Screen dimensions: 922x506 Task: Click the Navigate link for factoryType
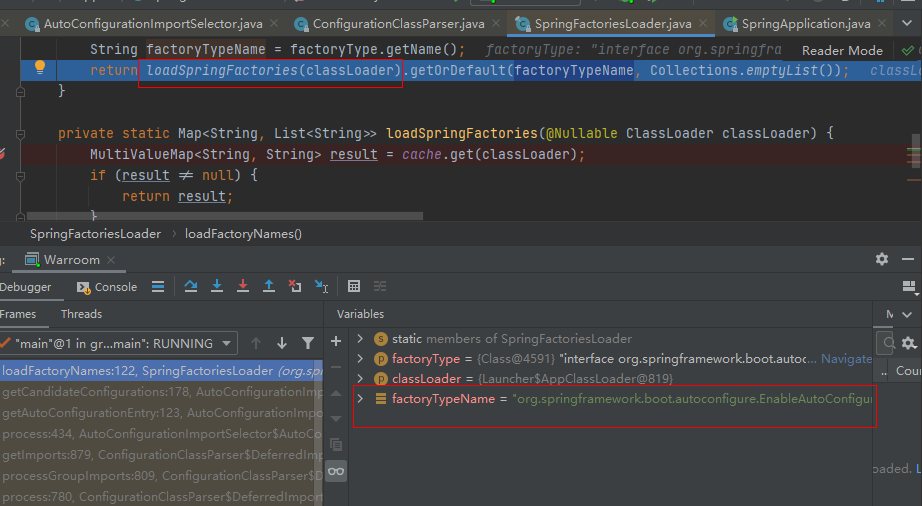pos(847,358)
